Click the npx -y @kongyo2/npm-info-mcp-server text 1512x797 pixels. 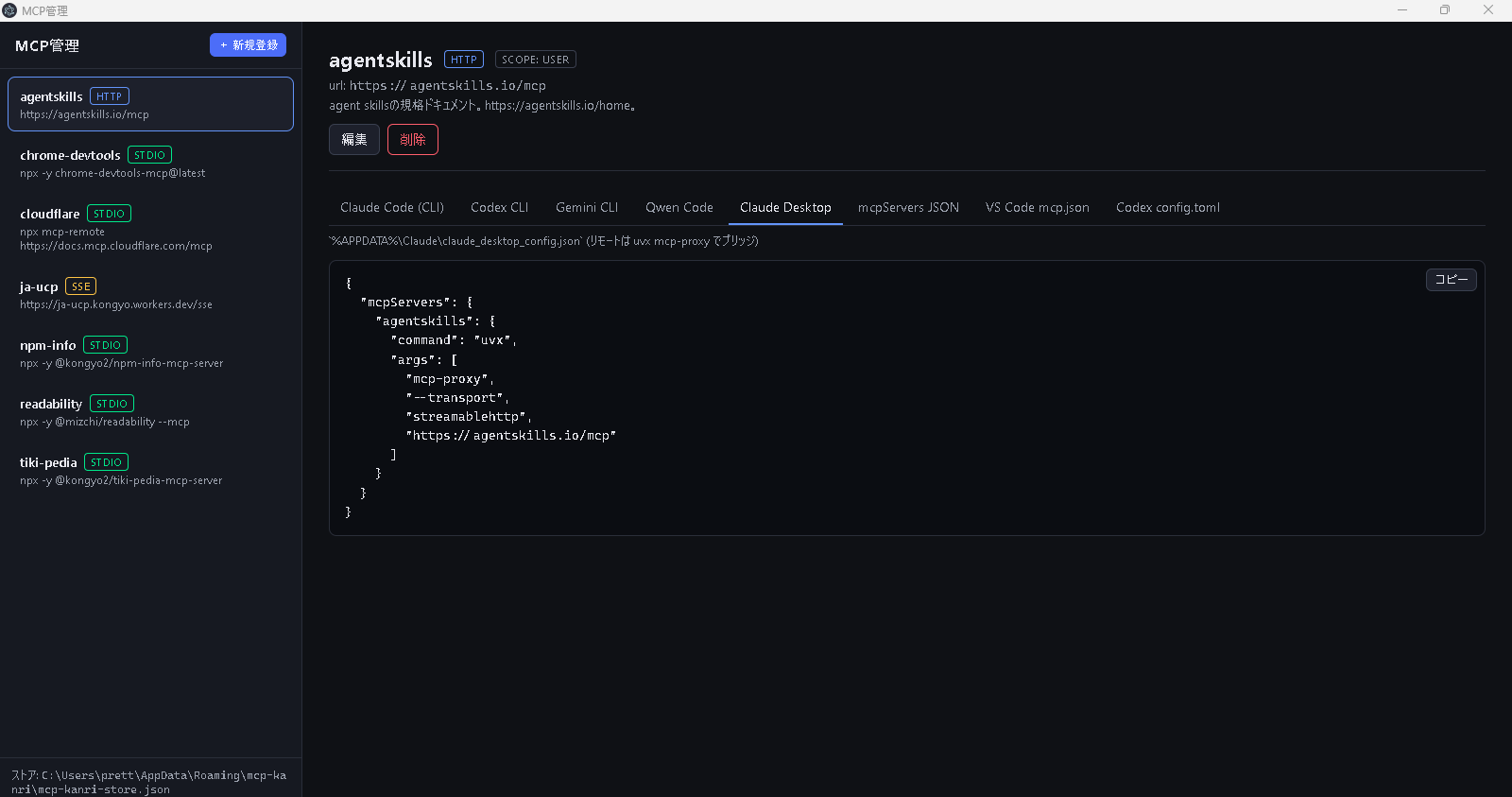122,364
